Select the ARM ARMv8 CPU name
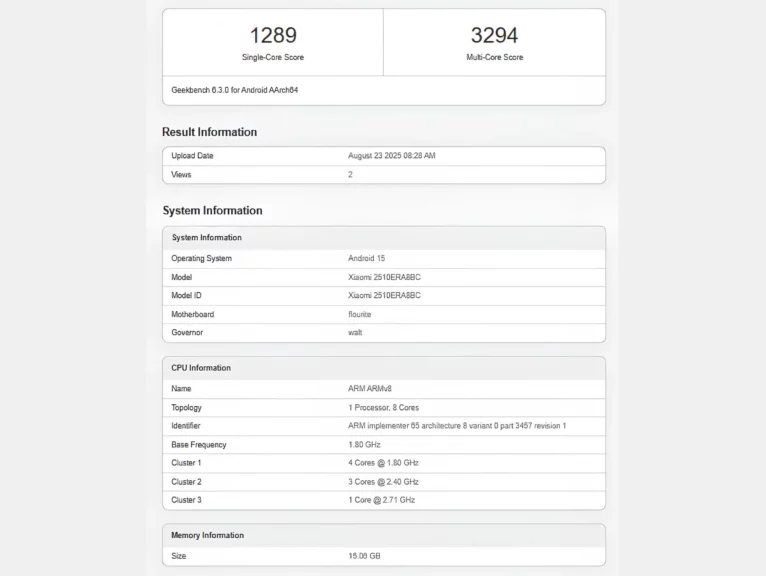 click(x=371, y=388)
